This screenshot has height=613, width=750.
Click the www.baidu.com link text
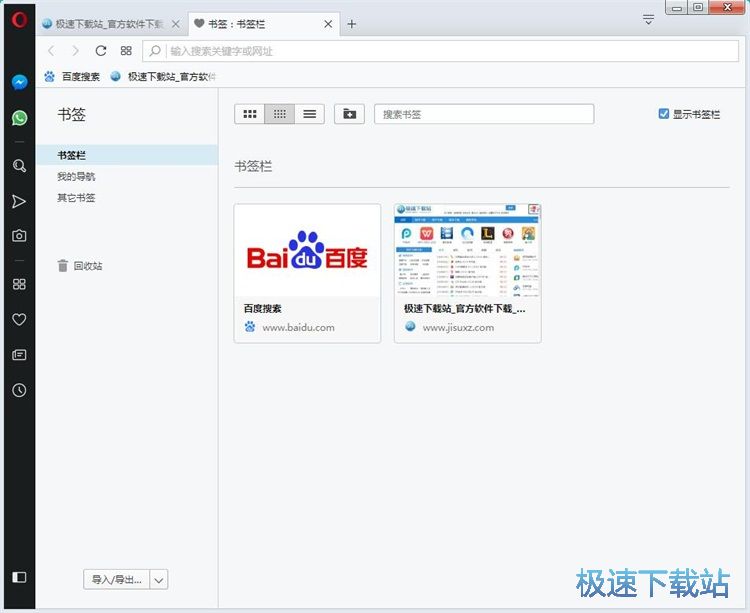pos(298,328)
